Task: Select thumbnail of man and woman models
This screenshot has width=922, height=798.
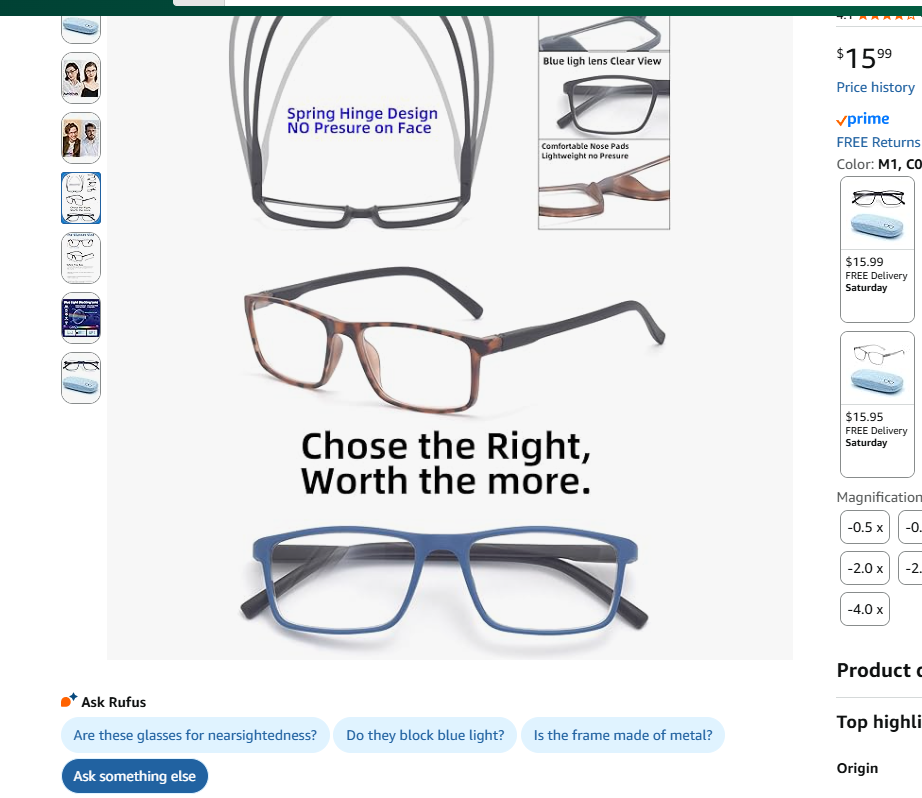Action: 81,138
